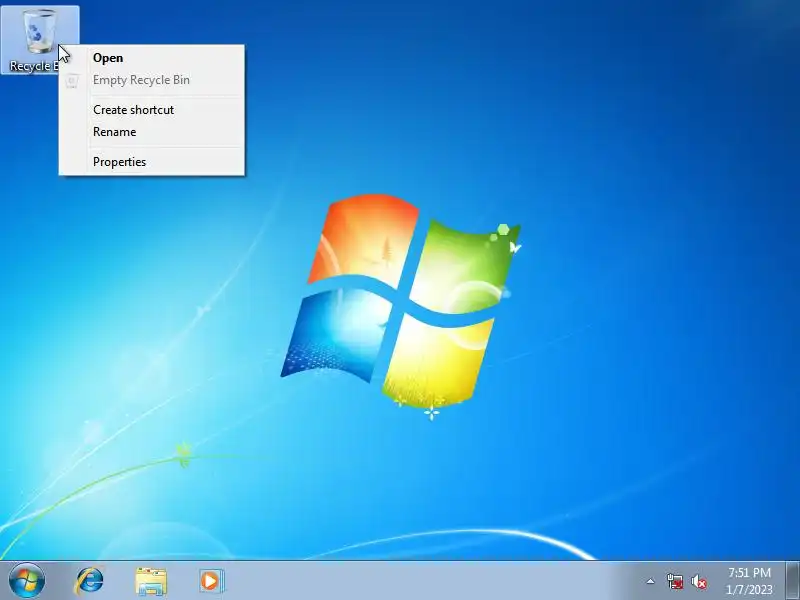Open the Windows Start menu orb
The image size is (800, 600).
point(27,581)
